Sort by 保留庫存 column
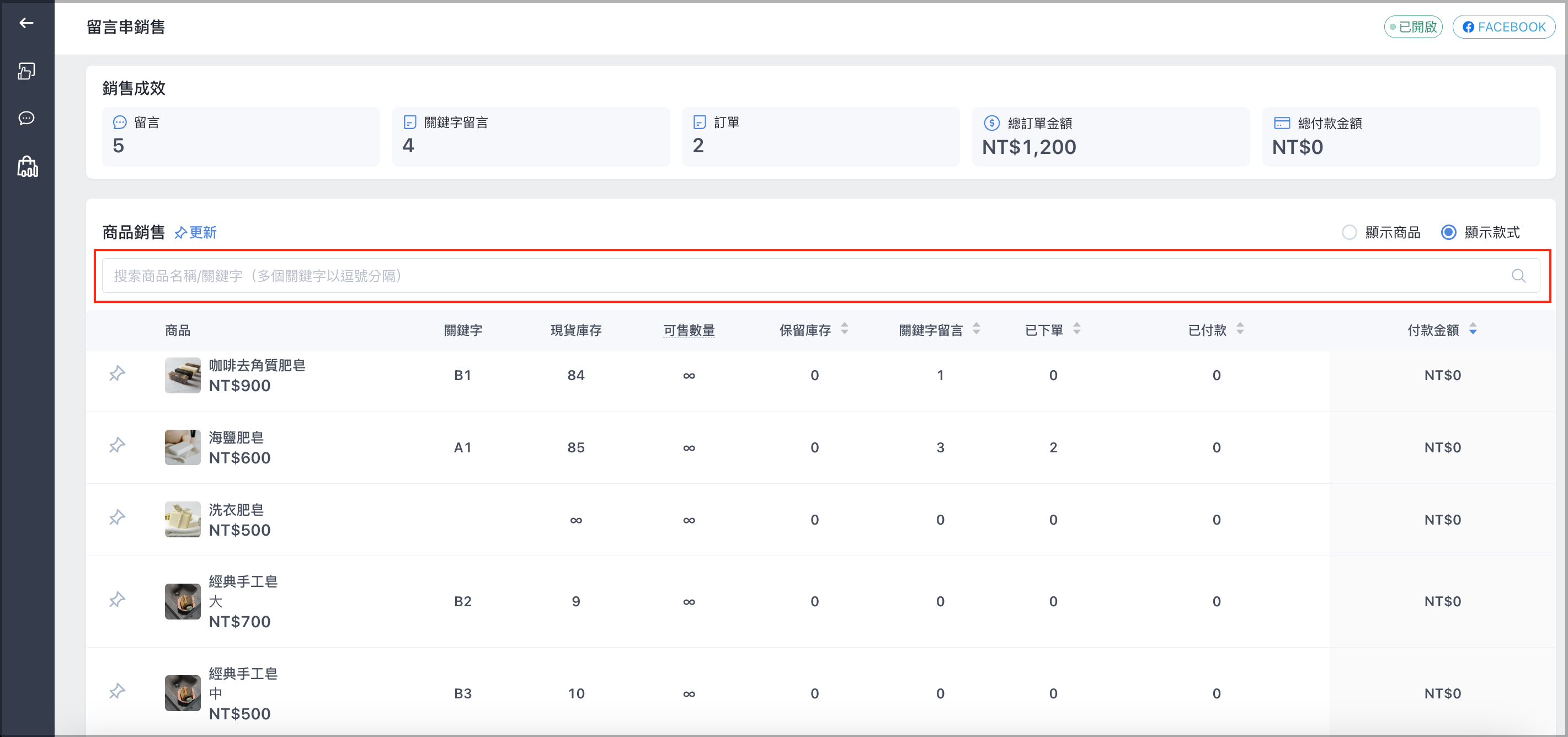This screenshot has width=1568, height=737. click(844, 329)
